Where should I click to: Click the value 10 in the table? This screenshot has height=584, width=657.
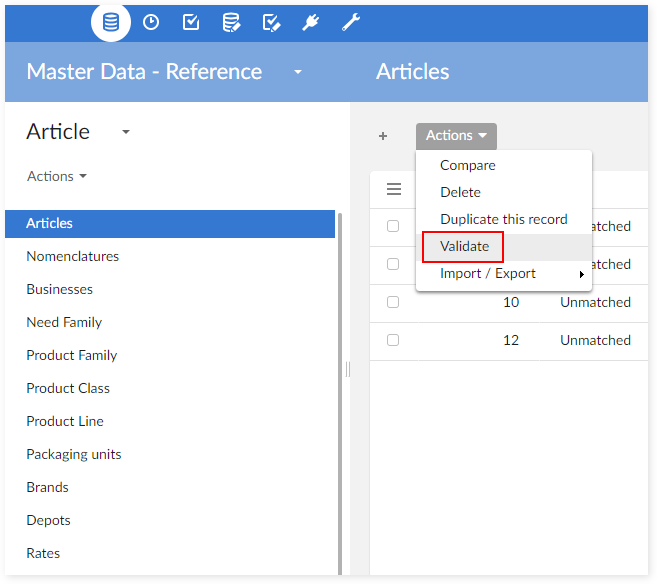511,302
